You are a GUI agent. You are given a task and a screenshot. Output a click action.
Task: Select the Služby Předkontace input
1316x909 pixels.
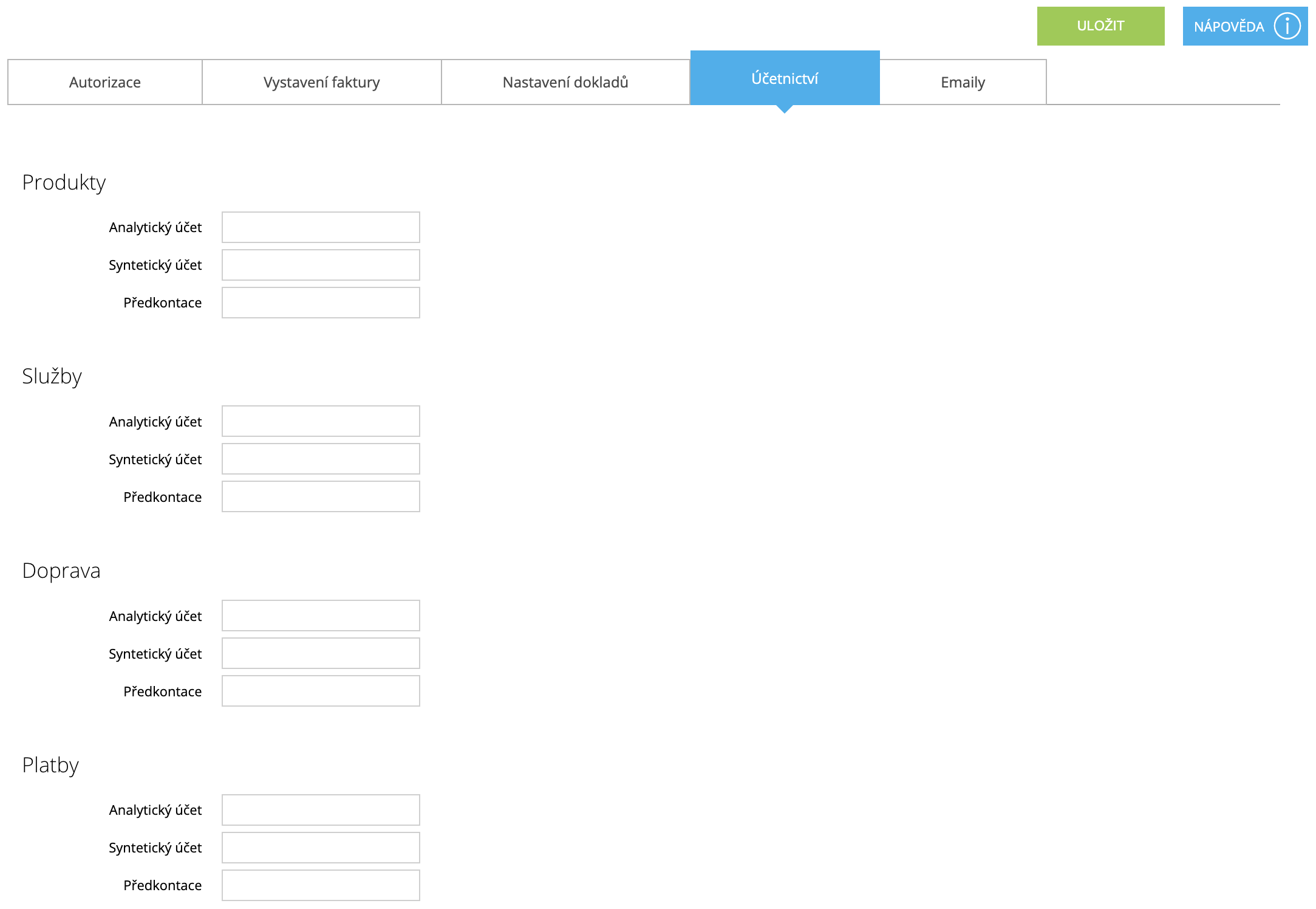(x=321, y=496)
